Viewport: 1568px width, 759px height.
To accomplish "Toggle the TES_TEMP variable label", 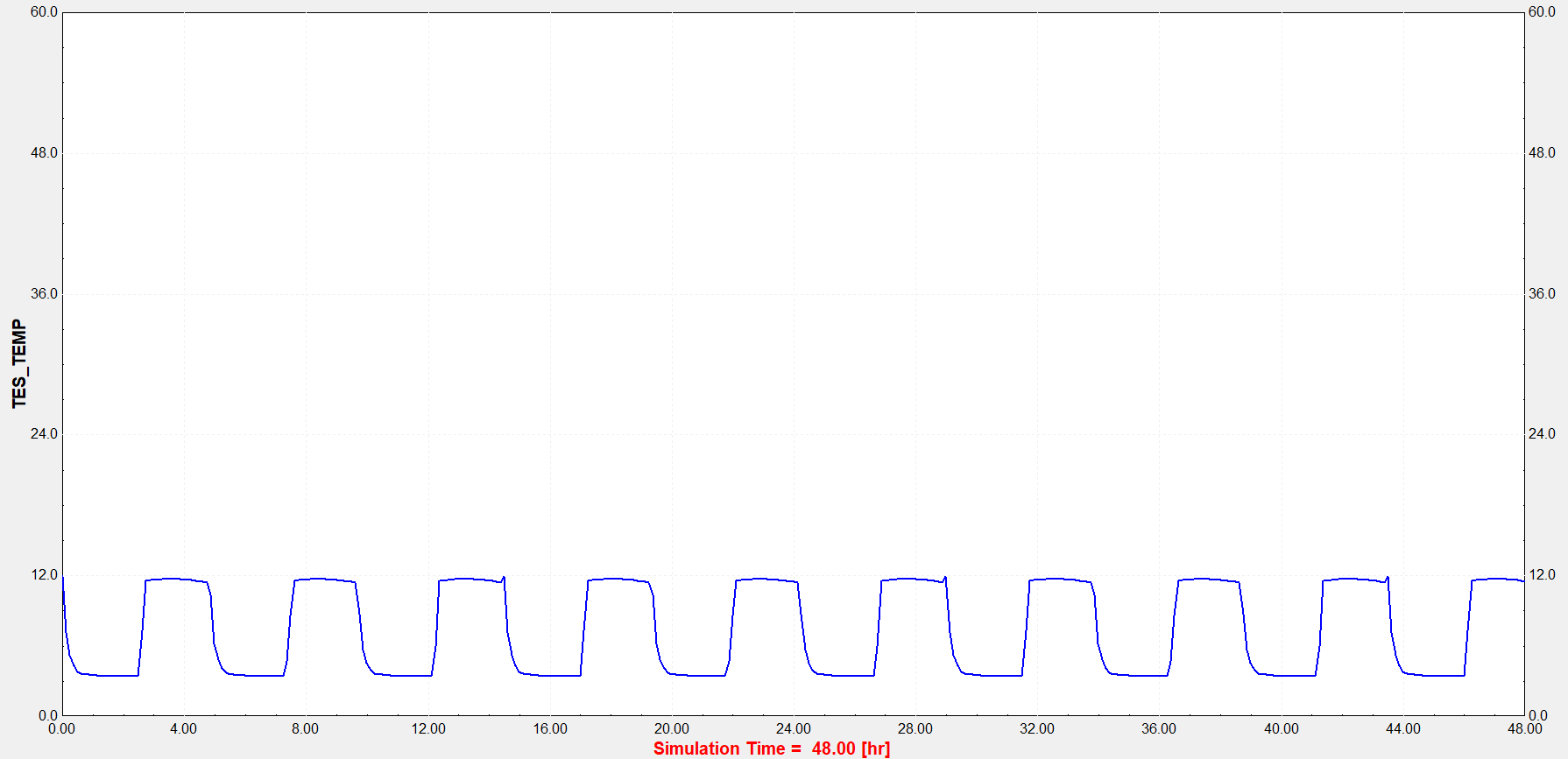I will (x=19, y=363).
